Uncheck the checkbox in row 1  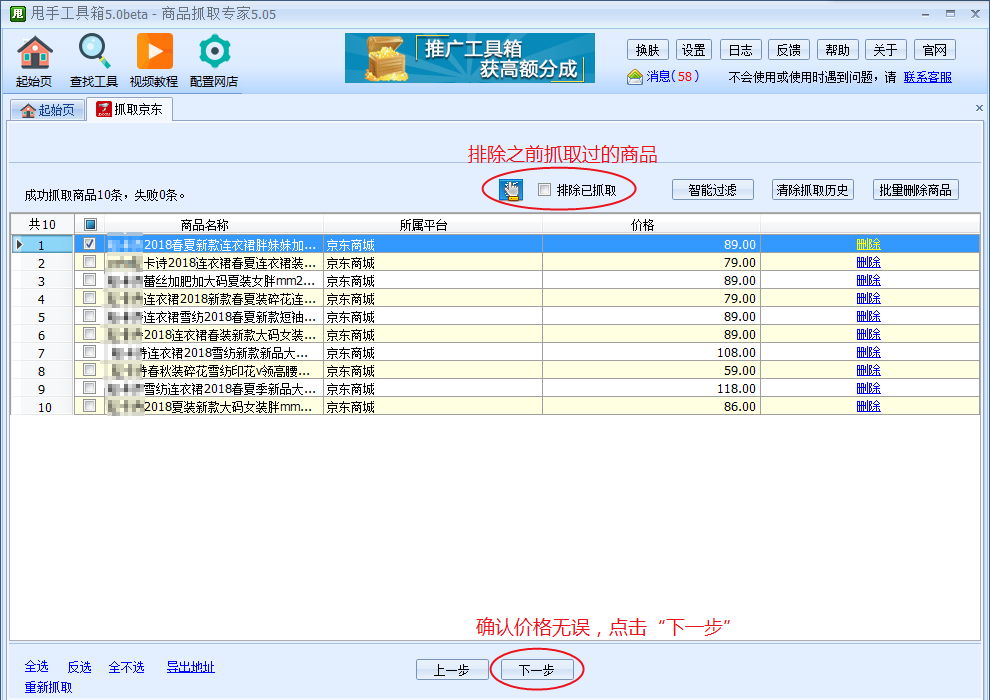point(90,244)
